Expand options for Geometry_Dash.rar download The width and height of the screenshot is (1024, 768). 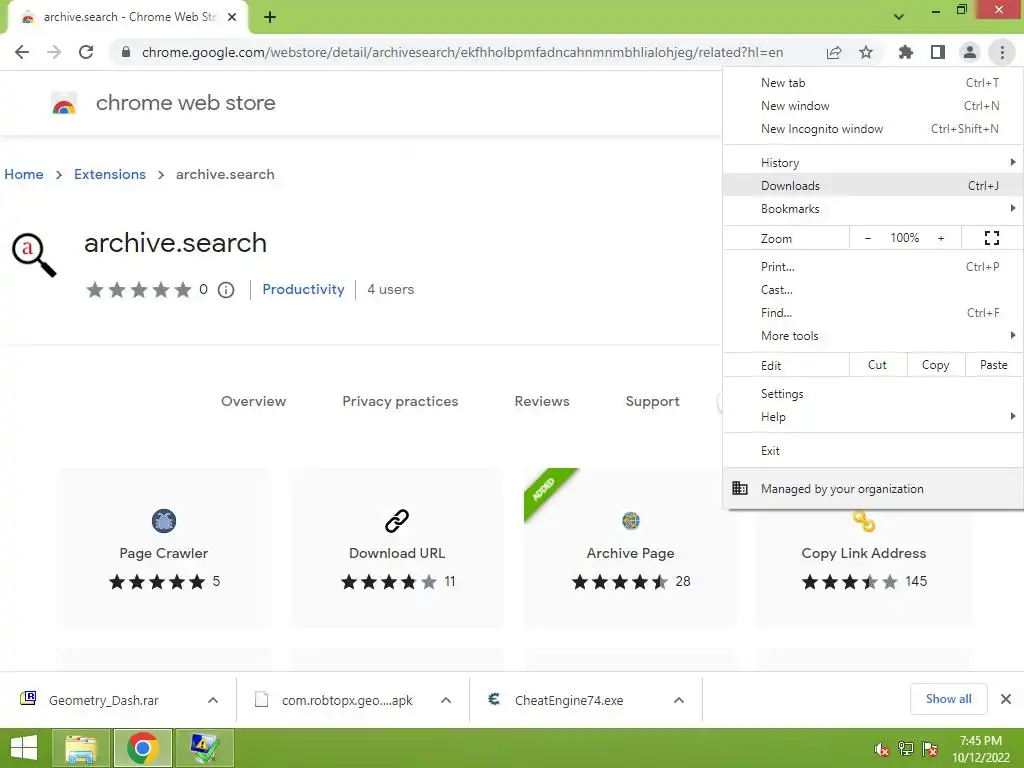tap(213, 700)
